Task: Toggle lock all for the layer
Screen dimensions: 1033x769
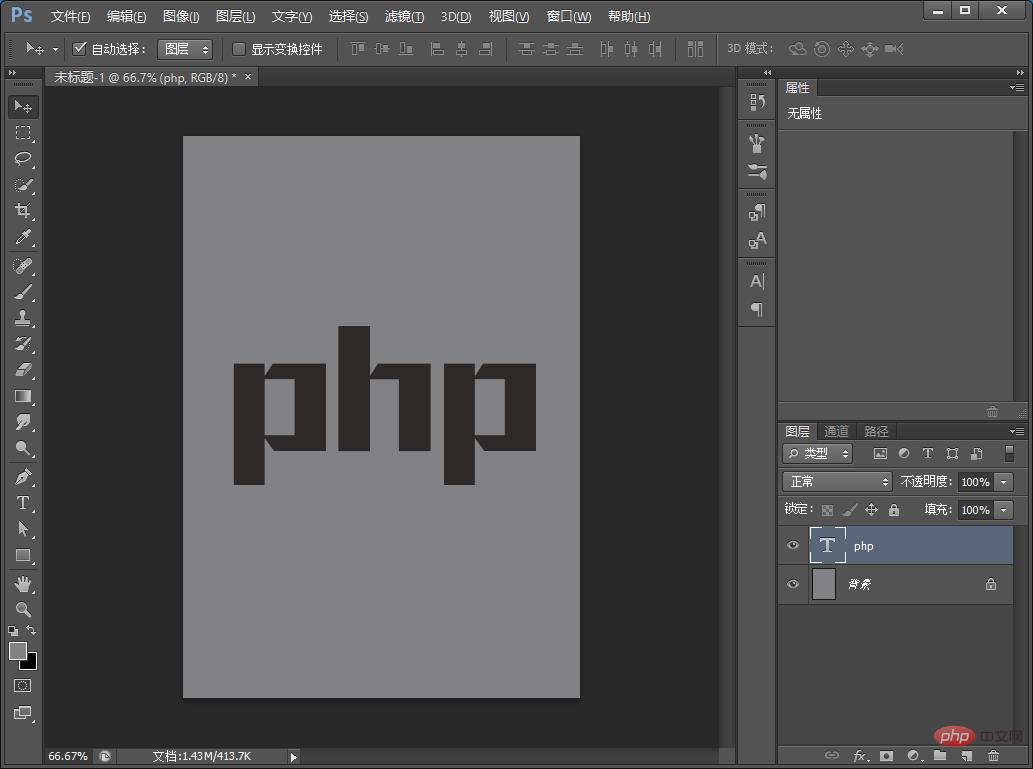Action: pyautogui.click(x=894, y=510)
